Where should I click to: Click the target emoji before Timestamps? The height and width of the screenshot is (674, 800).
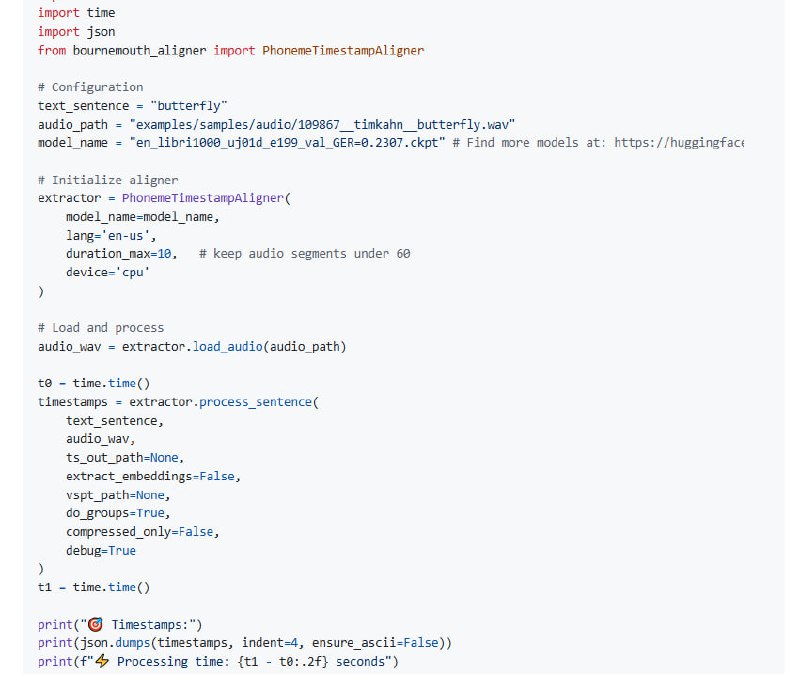coord(96,624)
